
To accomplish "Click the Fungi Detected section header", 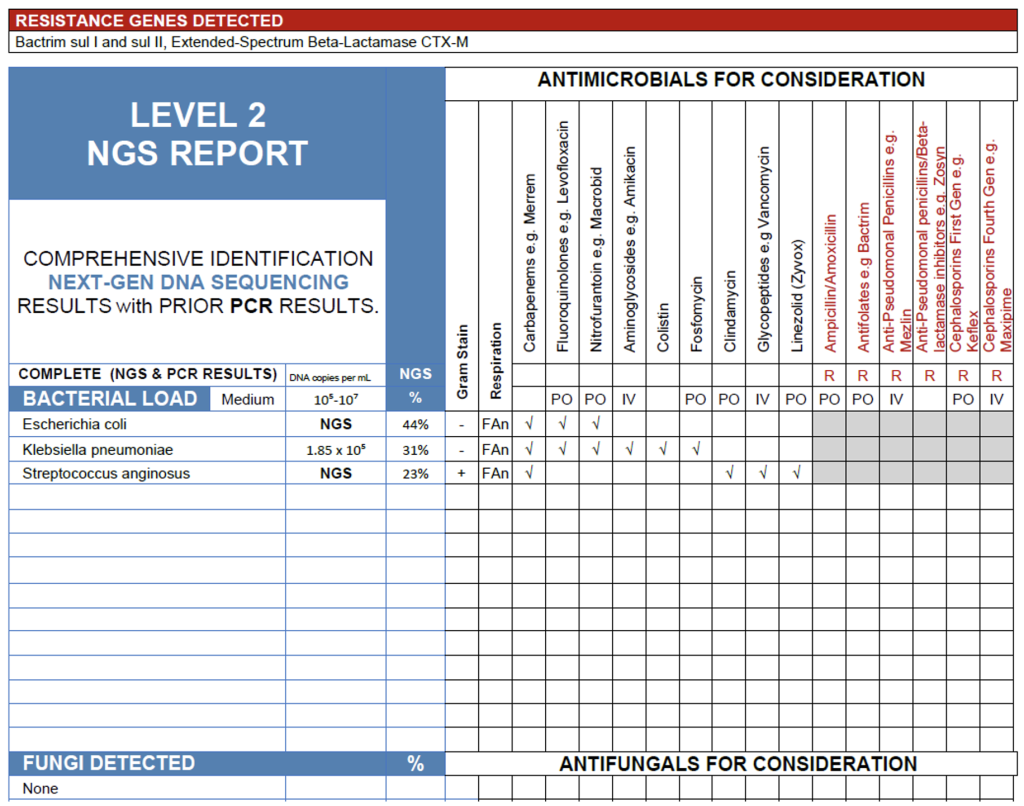I will (x=110, y=763).
